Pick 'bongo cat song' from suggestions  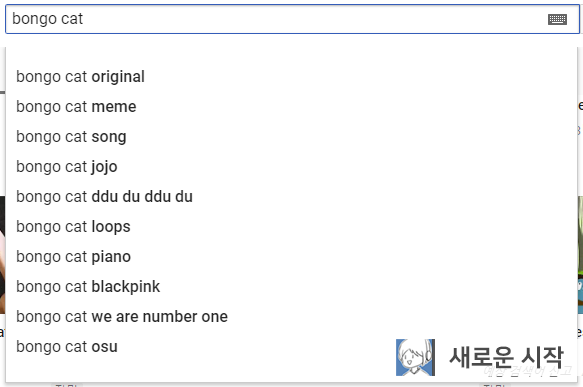click(292, 137)
